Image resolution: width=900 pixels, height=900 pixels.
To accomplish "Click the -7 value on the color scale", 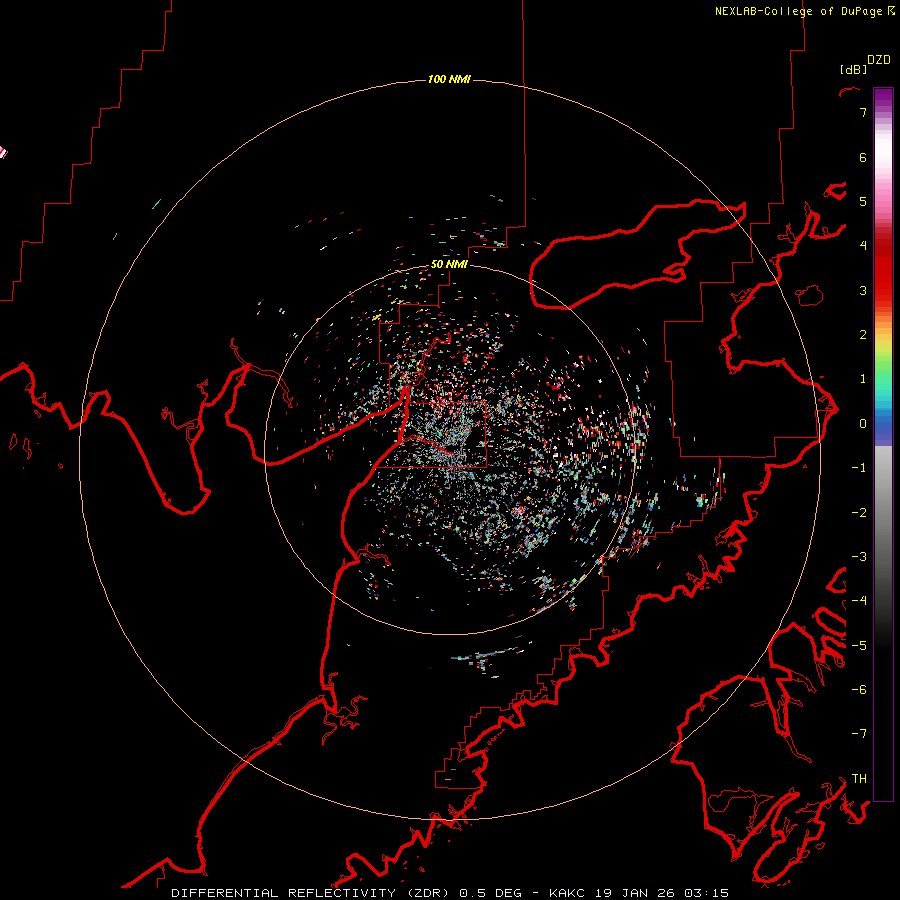I will click(859, 734).
